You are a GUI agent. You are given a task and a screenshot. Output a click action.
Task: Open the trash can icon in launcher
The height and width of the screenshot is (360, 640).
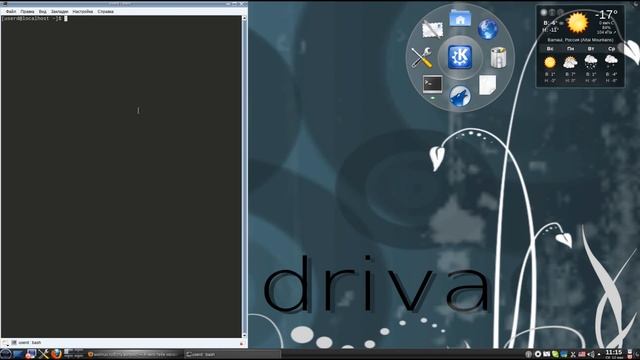(x=498, y=57)
